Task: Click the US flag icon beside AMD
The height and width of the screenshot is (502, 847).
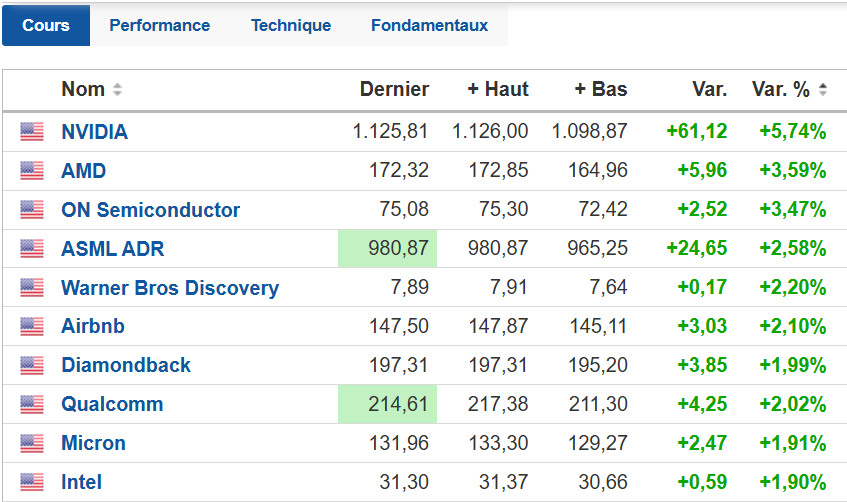Action: point(32,171)
